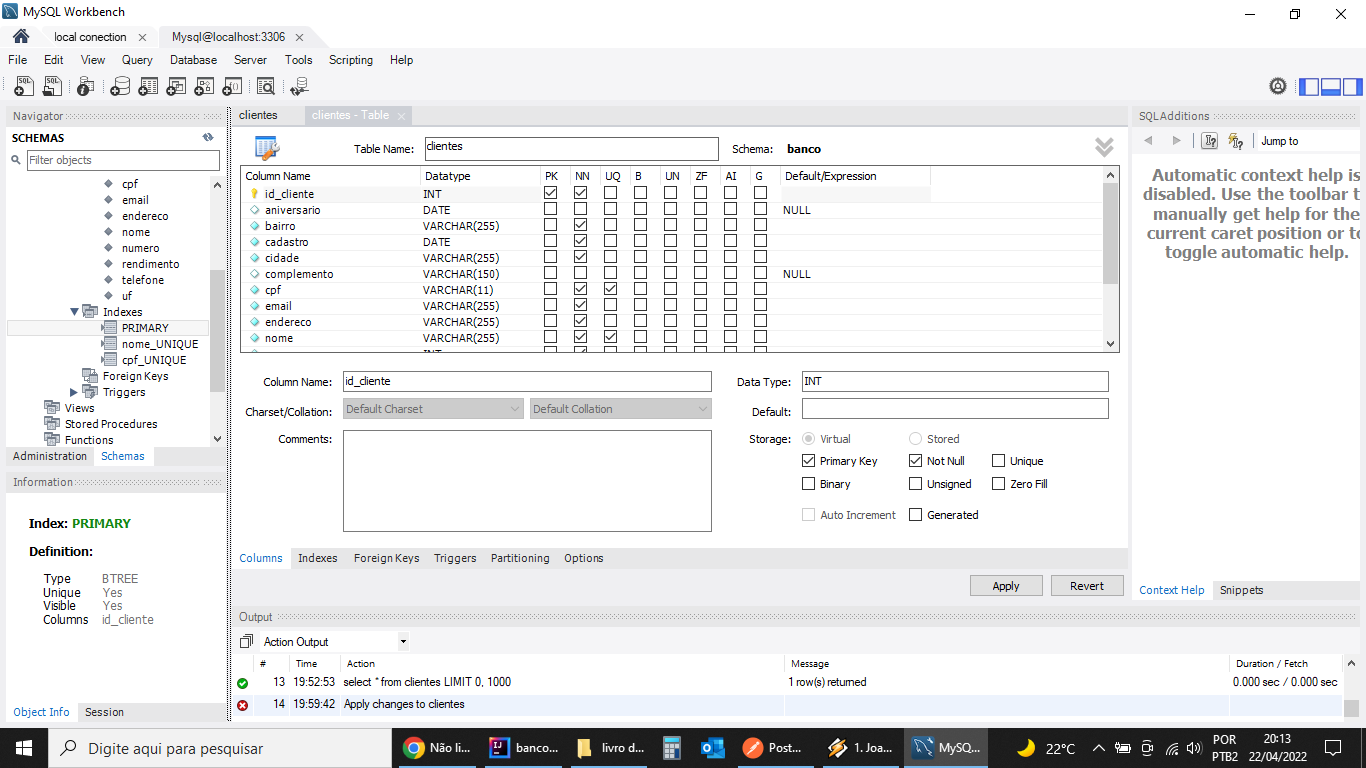
Task: Open an SQL script file icon
Action: [52, 87]
